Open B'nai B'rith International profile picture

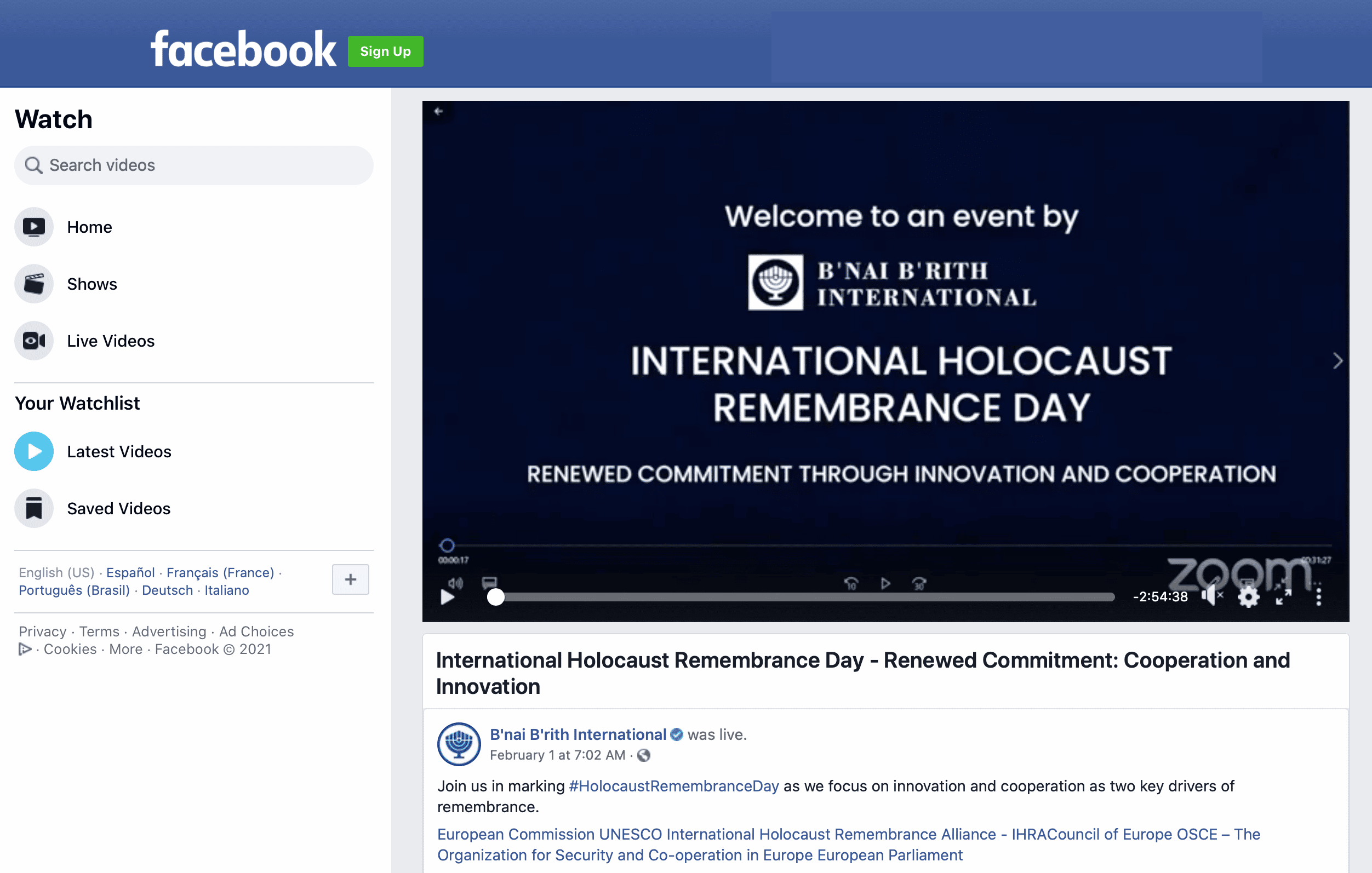459,744
